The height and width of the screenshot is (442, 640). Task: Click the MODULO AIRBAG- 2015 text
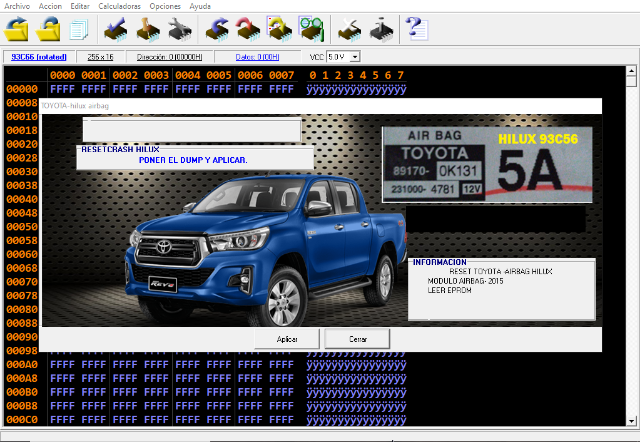[465, 281]
